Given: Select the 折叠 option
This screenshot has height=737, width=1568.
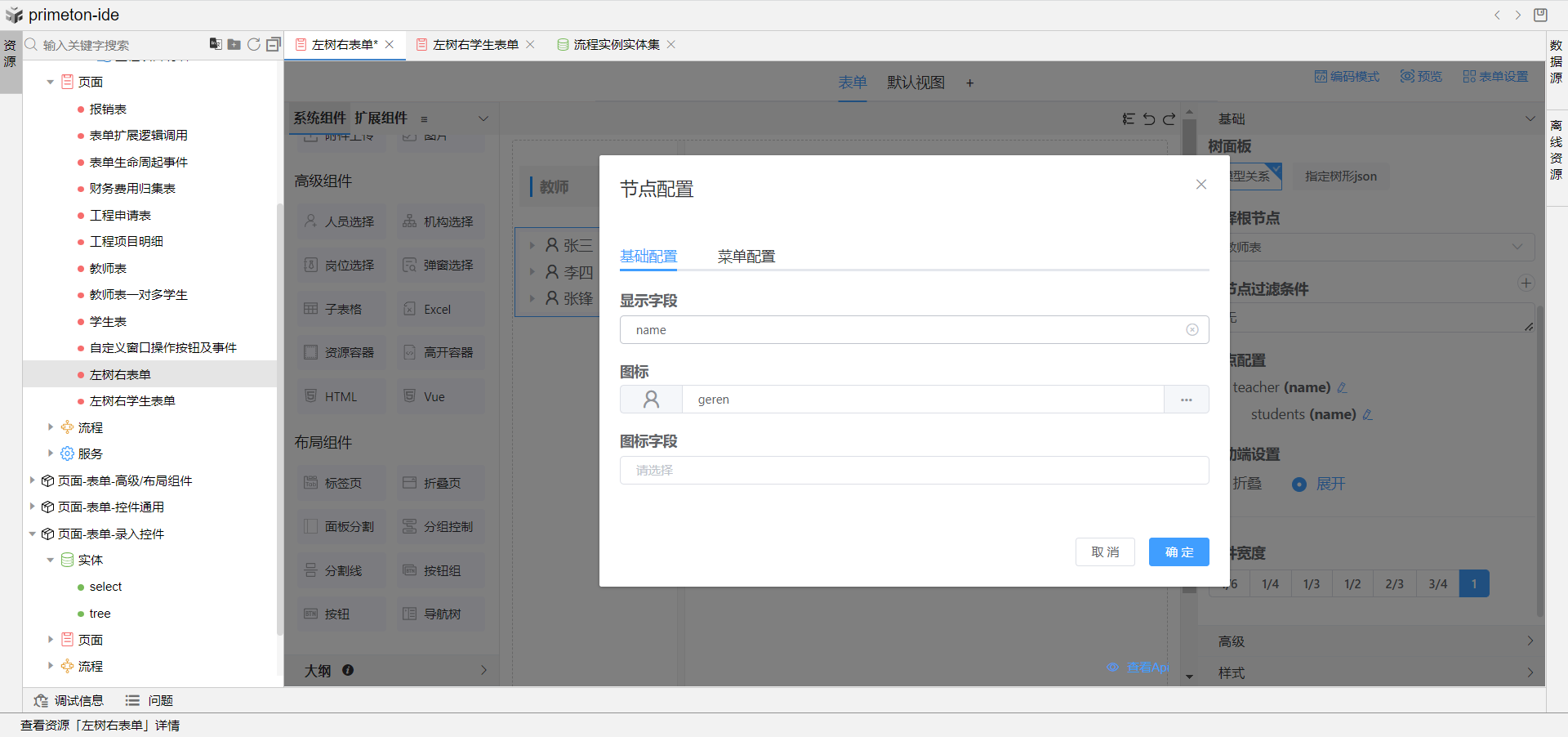Looking at the screenshot, I should [1247, 485].
